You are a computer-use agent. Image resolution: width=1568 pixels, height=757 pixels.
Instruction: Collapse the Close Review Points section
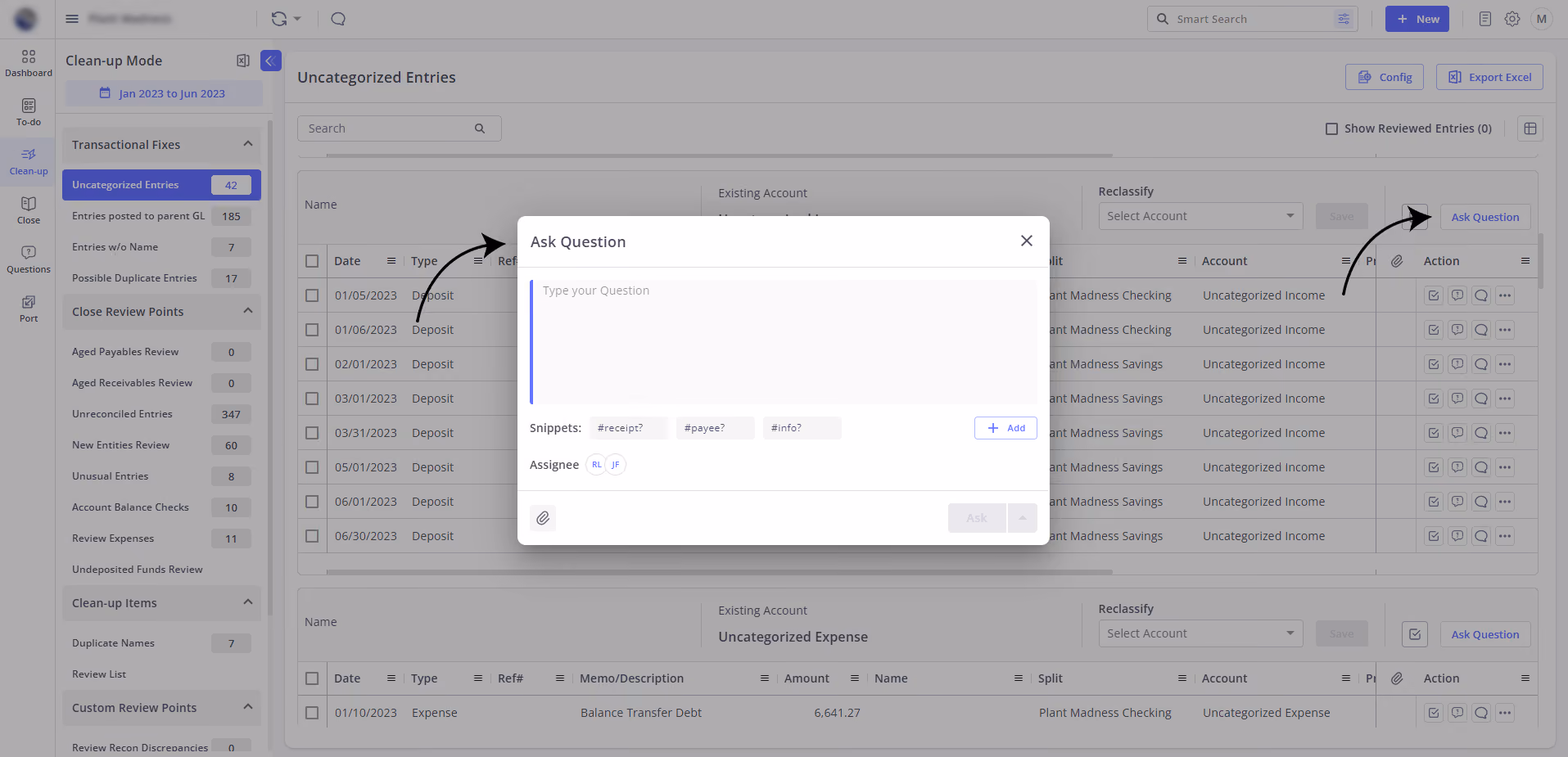pos(248,311)
